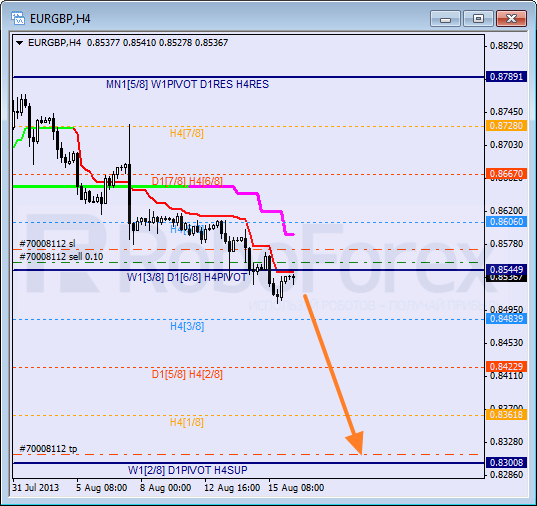Click the 31 Jul 2013 time axis label
The image size is (537, 506).
(x=36, y=488)
